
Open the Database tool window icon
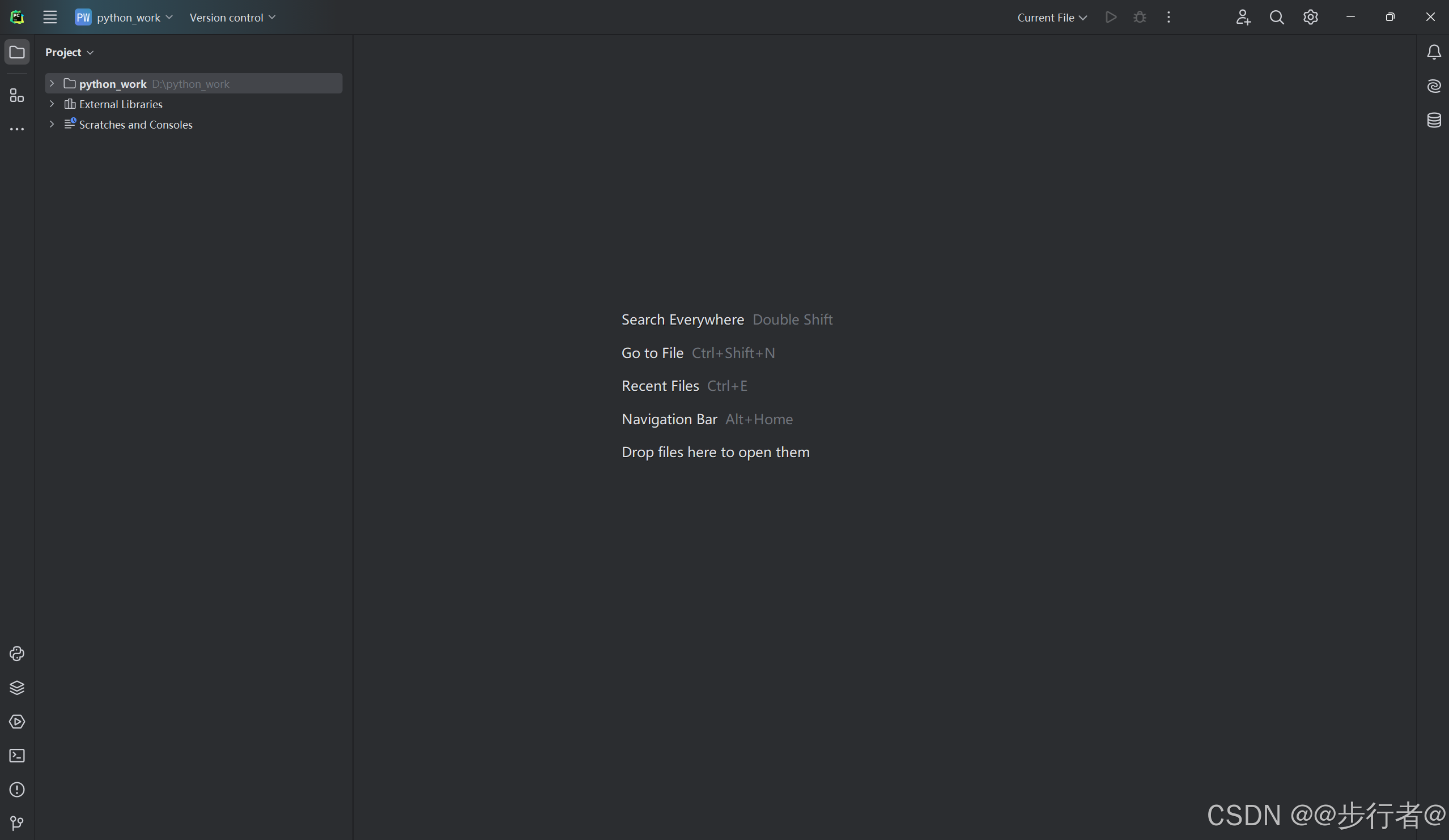1434,120
